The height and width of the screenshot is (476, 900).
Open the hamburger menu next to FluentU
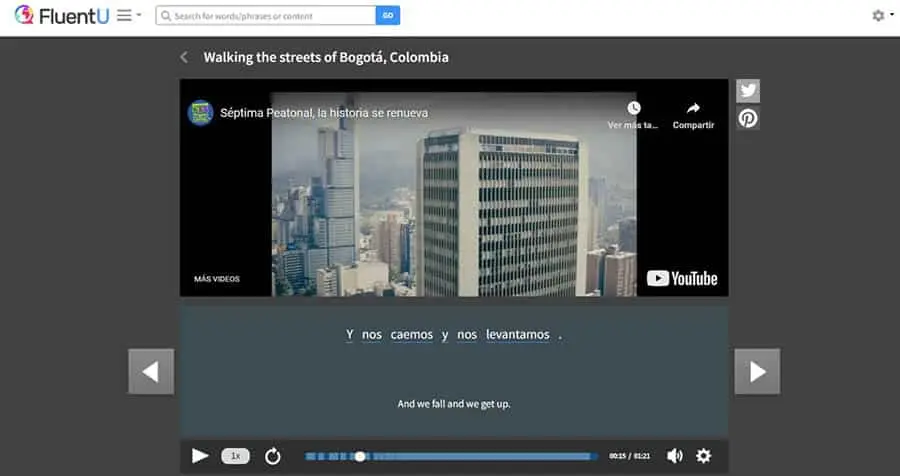pos(129,16)
